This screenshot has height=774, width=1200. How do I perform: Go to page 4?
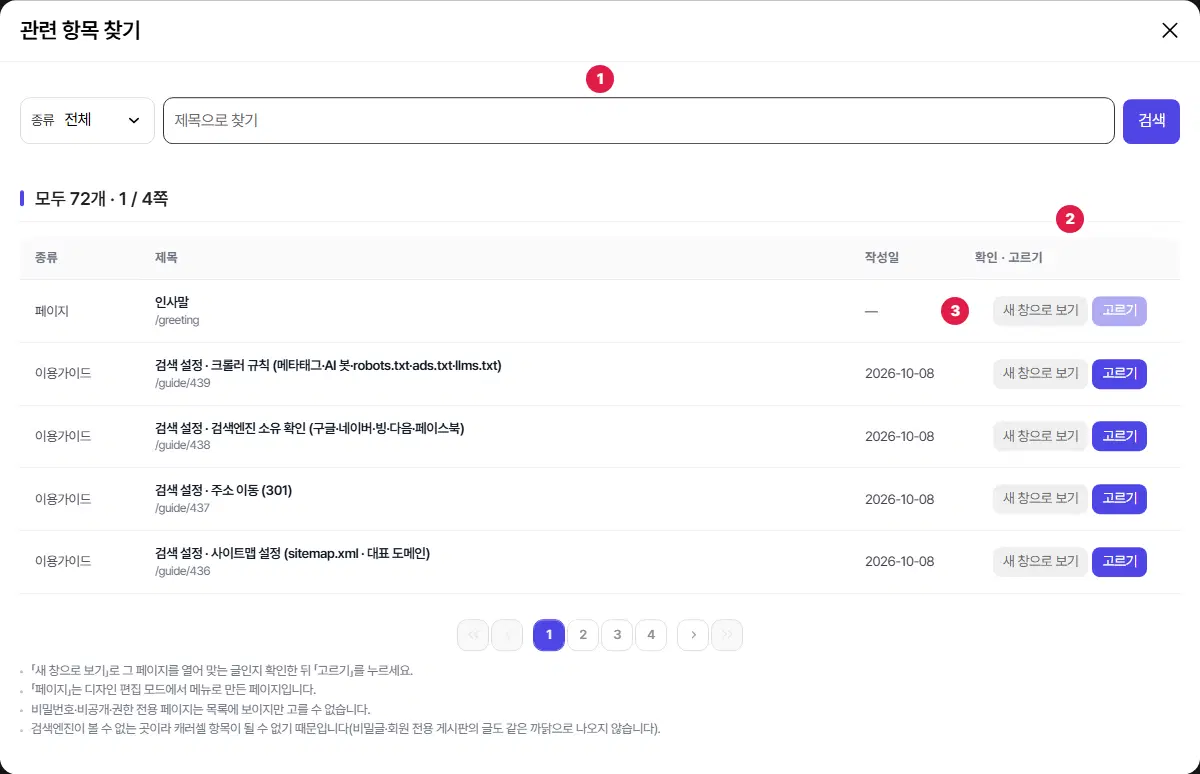[651, 635]
